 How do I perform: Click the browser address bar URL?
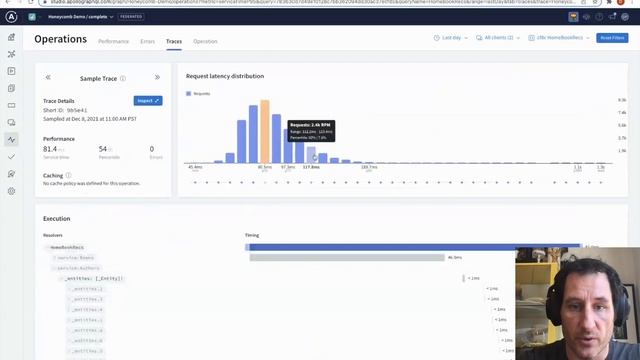314,2
